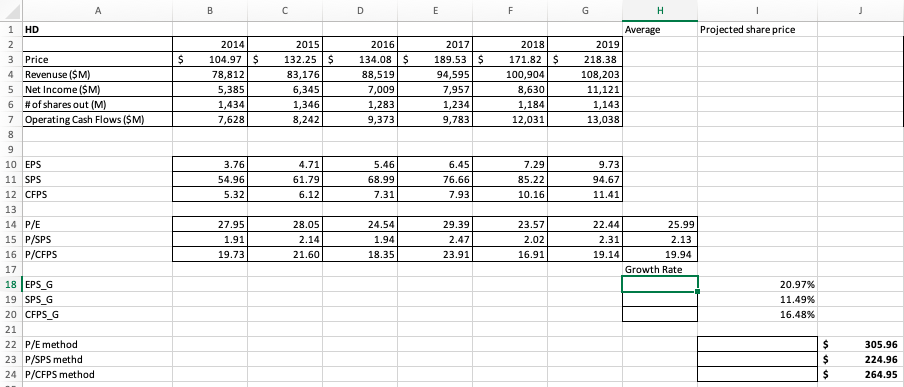The image size is (904, 387).
Task: Select P/CFPS average 19.94
Action: pyautogui.click(x=660, y=254)
